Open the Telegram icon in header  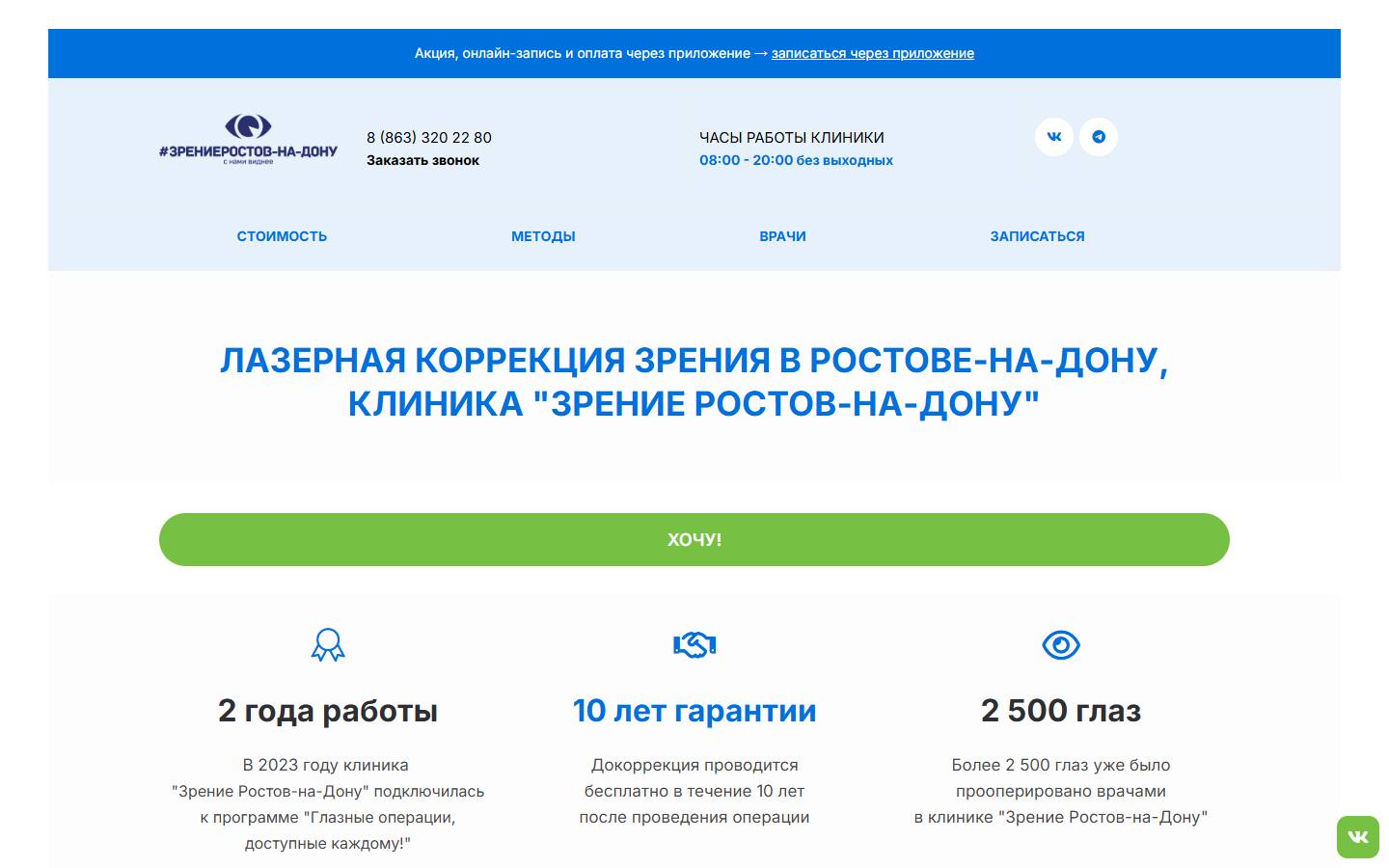coord(1099,137)
